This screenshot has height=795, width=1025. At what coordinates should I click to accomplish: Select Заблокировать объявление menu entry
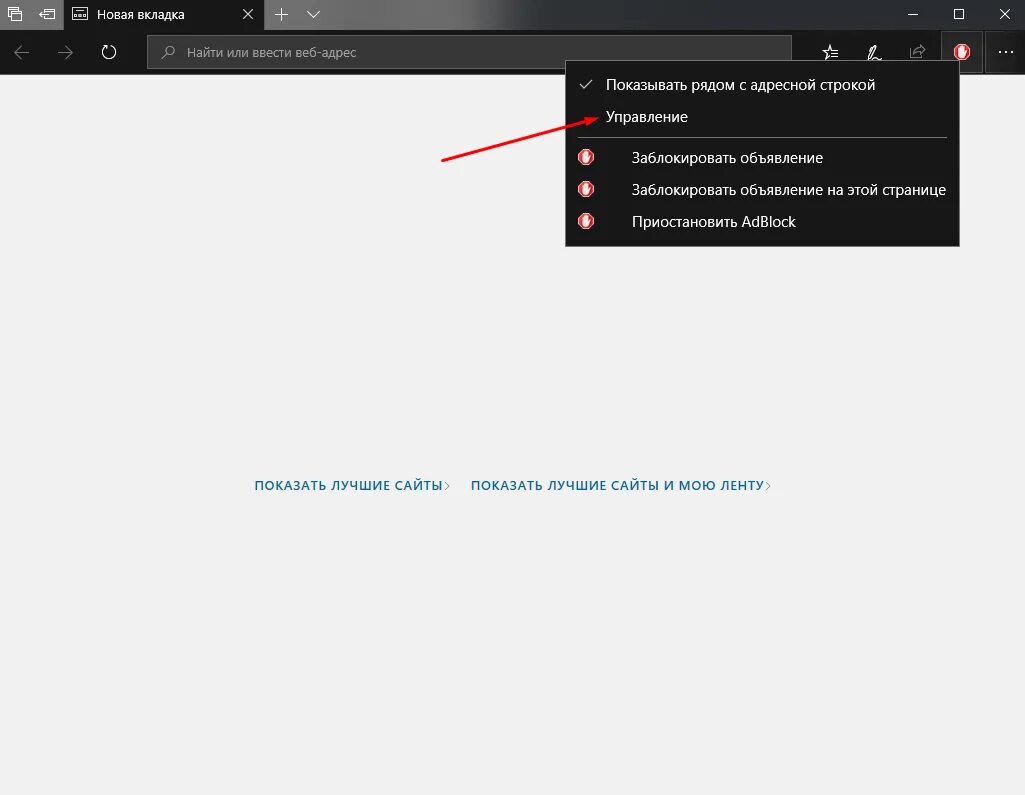coord(762,158)
